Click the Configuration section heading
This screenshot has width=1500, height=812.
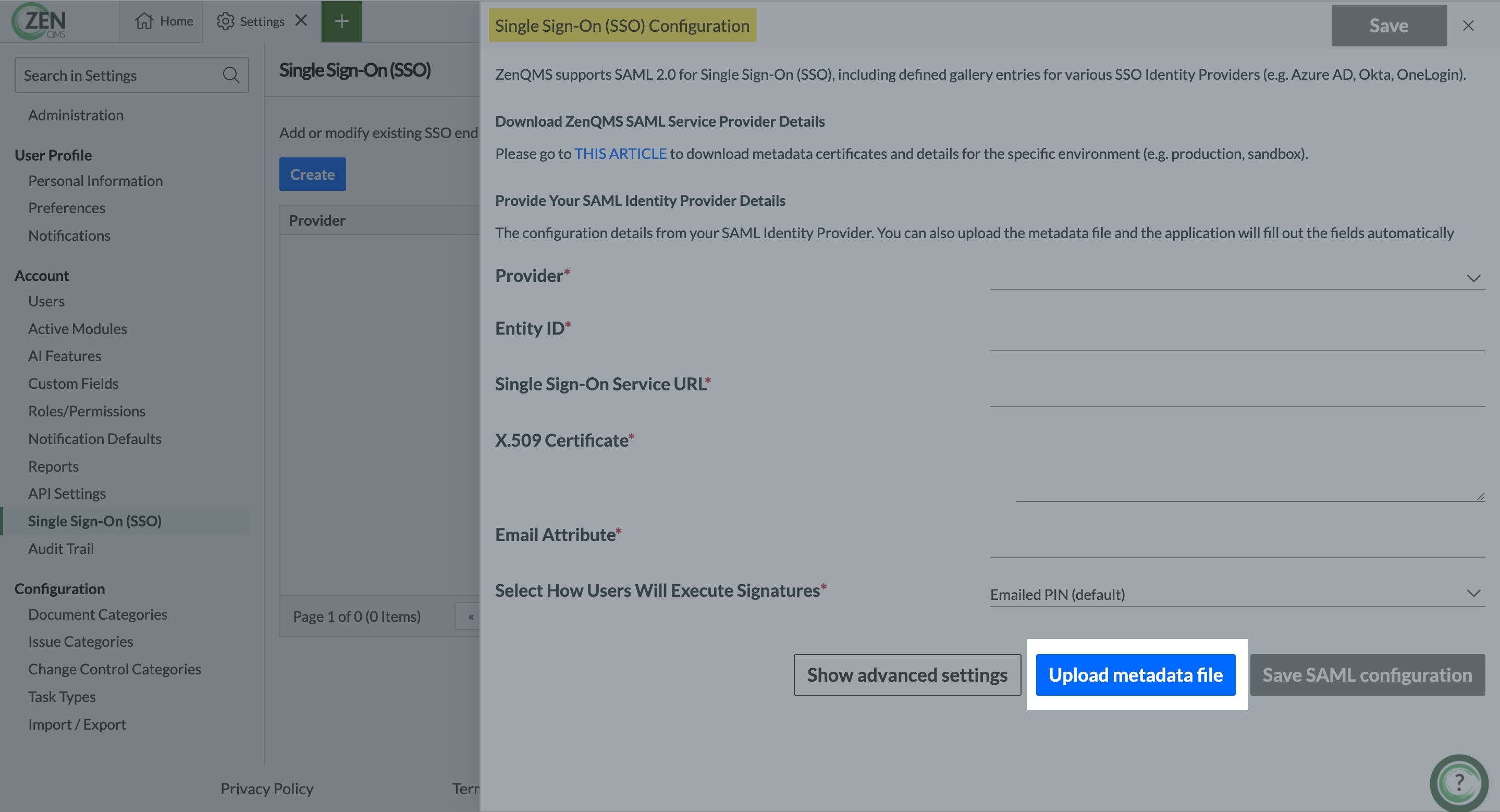tap(59, 589)
